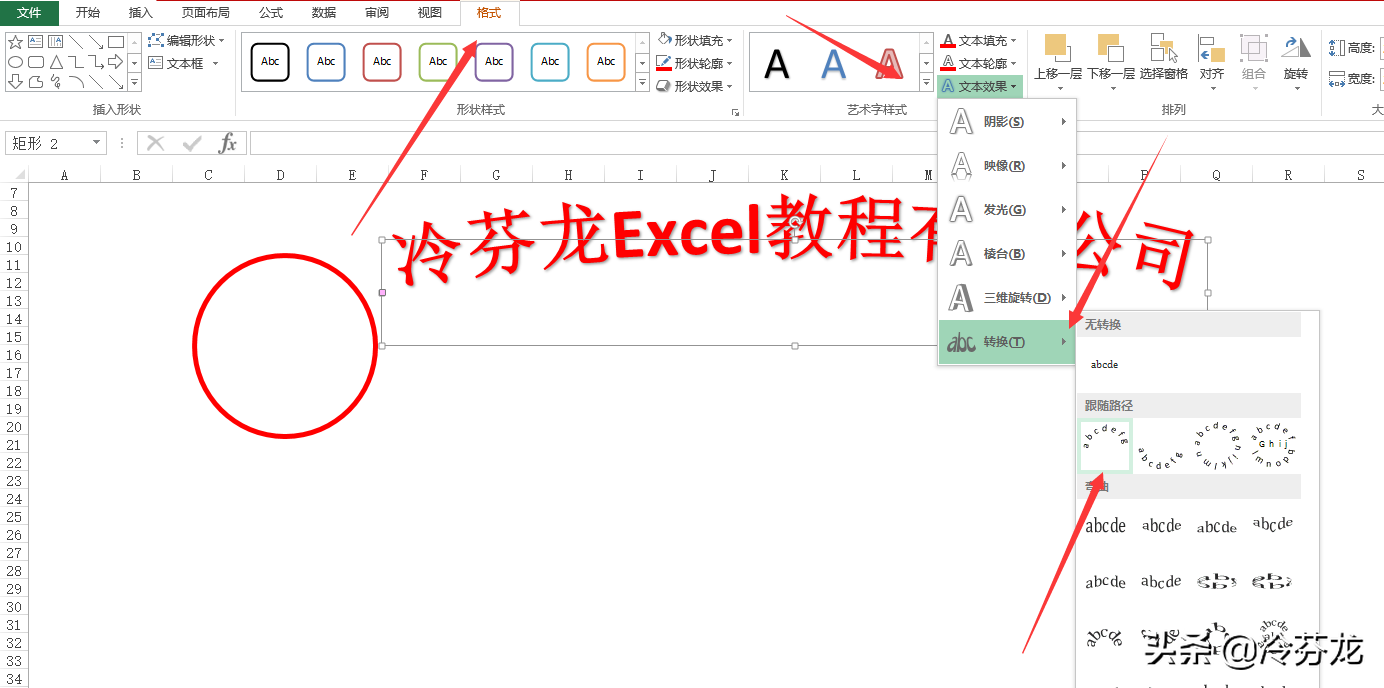Choose the blue A WordArt style
1384x688 pixels.
(834, 64)
